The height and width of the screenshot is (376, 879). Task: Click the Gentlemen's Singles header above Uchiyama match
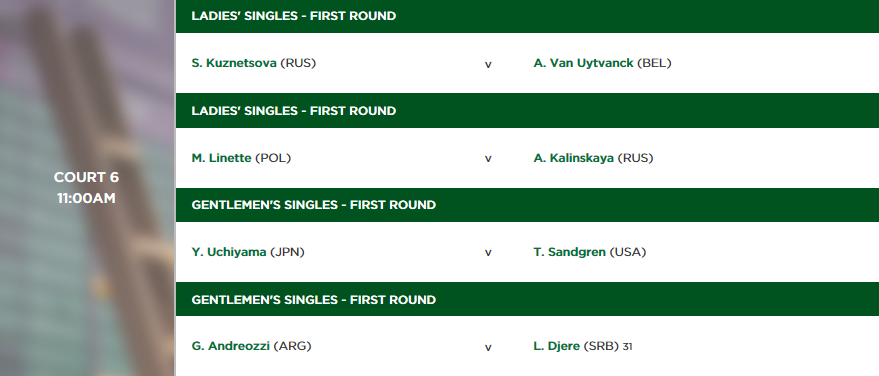[x=527, y=205]
